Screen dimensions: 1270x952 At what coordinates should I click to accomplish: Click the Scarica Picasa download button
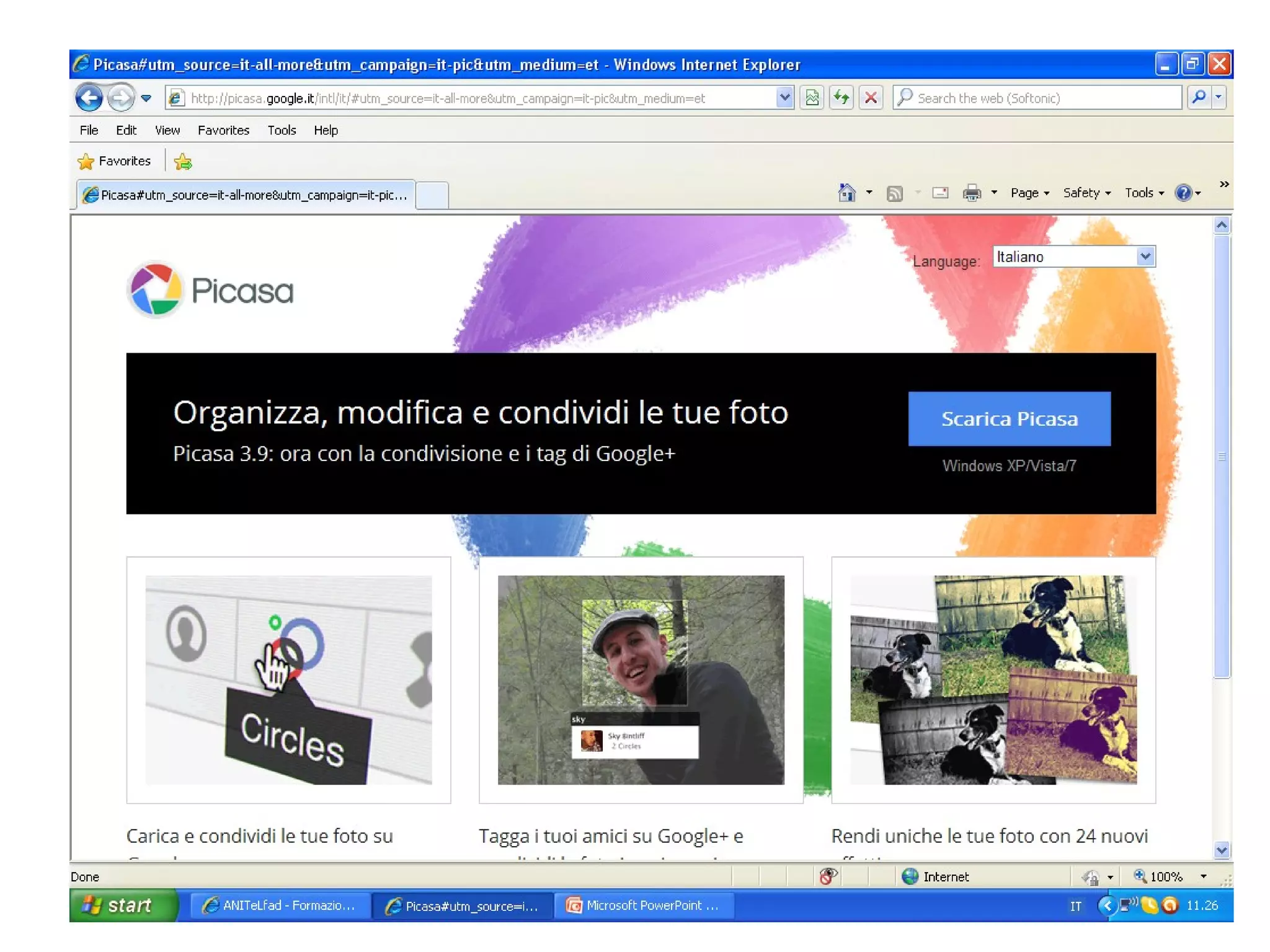tap(1009, 419)
